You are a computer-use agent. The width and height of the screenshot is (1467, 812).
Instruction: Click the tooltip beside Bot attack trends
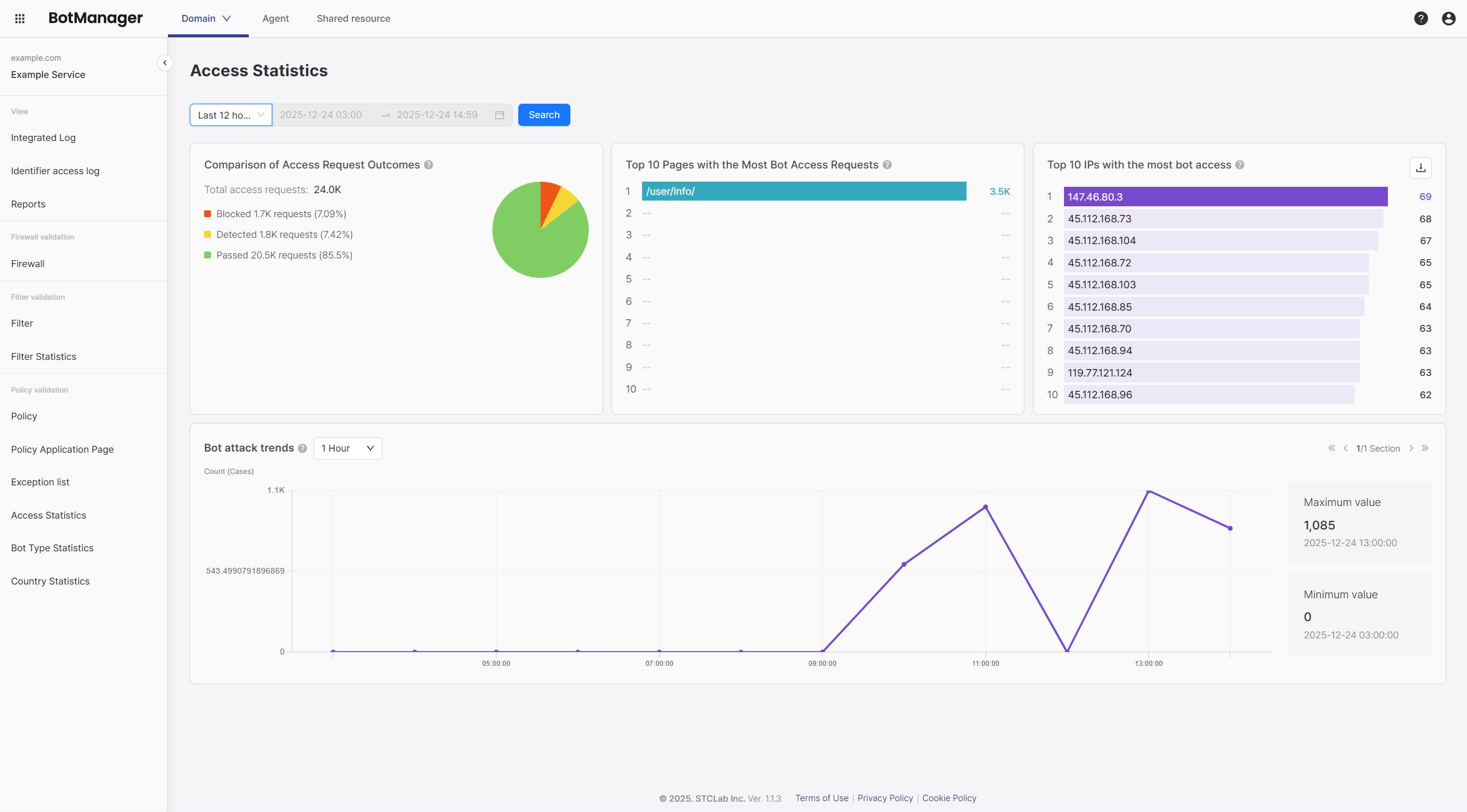pyautogui.click(x=303, y=449)
